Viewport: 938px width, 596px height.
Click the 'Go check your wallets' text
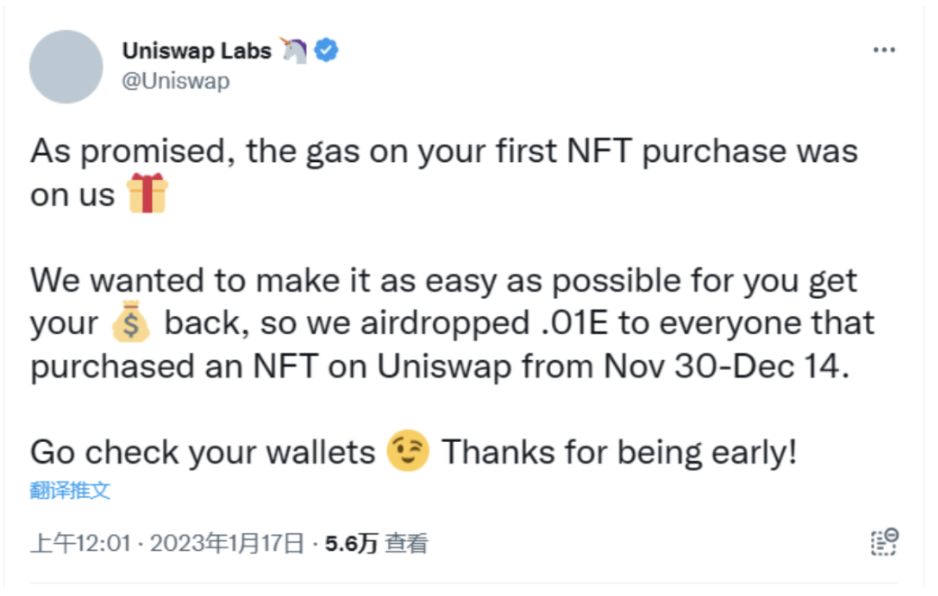click(x=202, y=453)
